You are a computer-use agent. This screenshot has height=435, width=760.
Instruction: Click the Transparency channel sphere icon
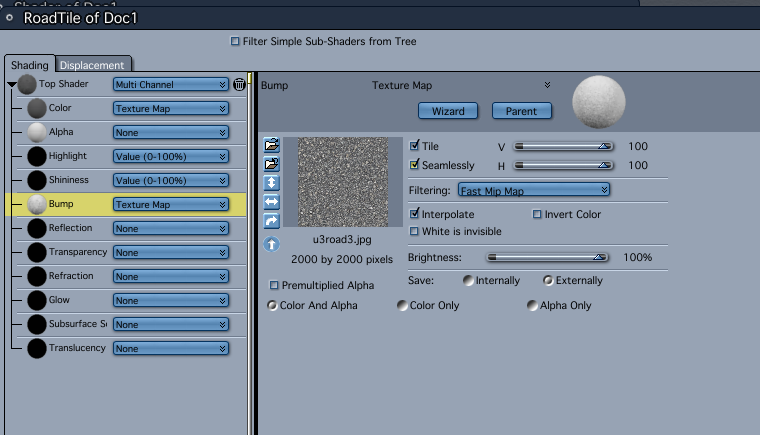[x=37, y=252]
